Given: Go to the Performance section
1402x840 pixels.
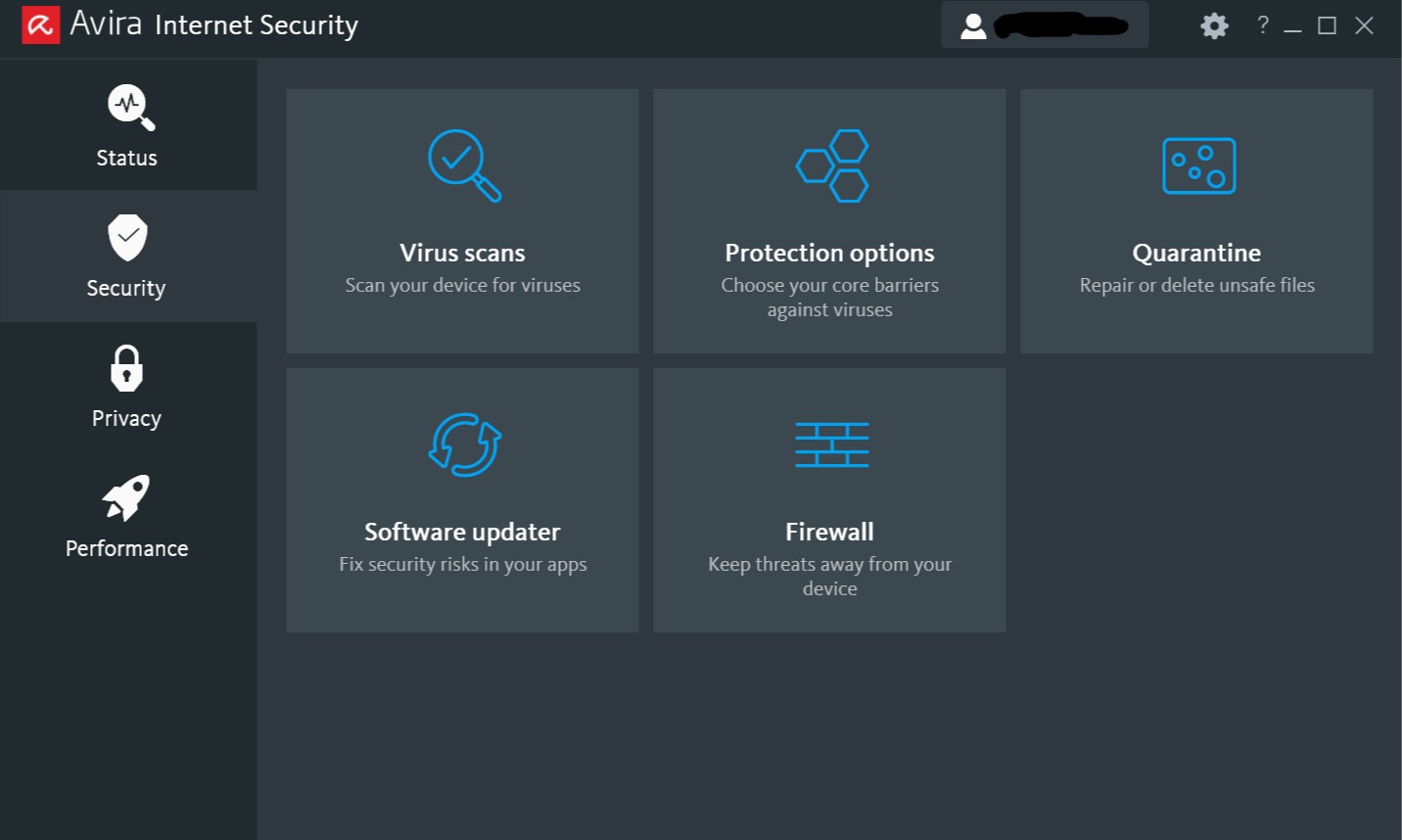Looking at the screenshot, I should point(127,517).
